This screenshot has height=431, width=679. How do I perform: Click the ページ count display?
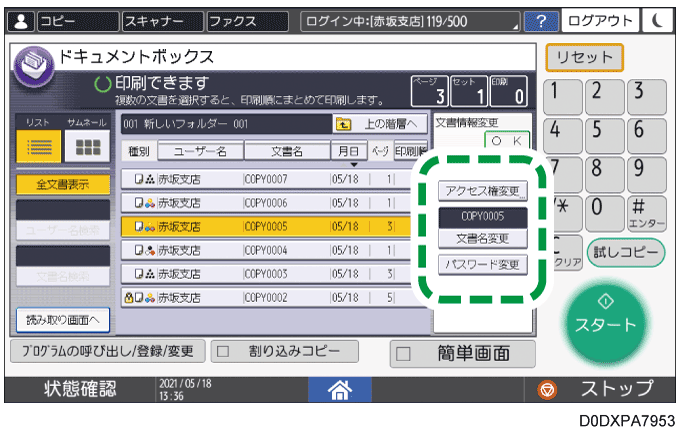coord(430,91)
